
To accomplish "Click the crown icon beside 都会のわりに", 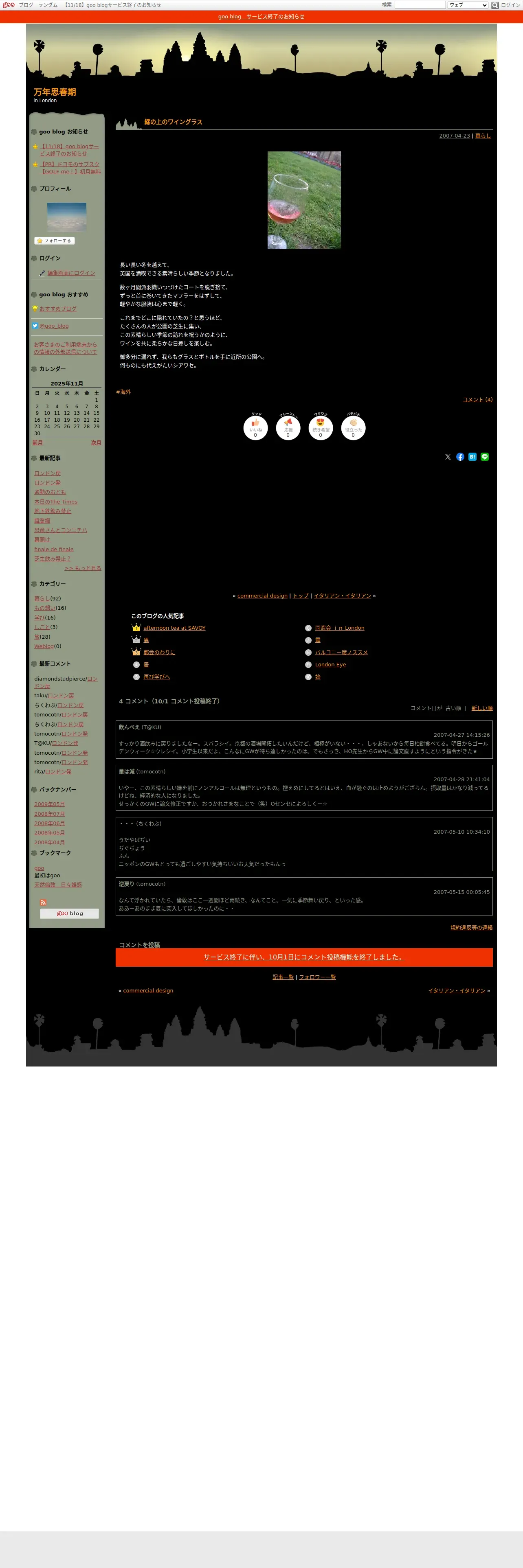I will point(136,652).
